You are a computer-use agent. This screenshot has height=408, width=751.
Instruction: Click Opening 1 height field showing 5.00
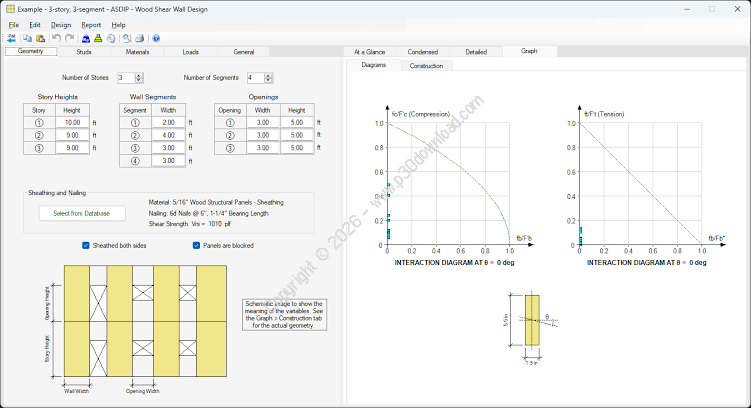297,123
